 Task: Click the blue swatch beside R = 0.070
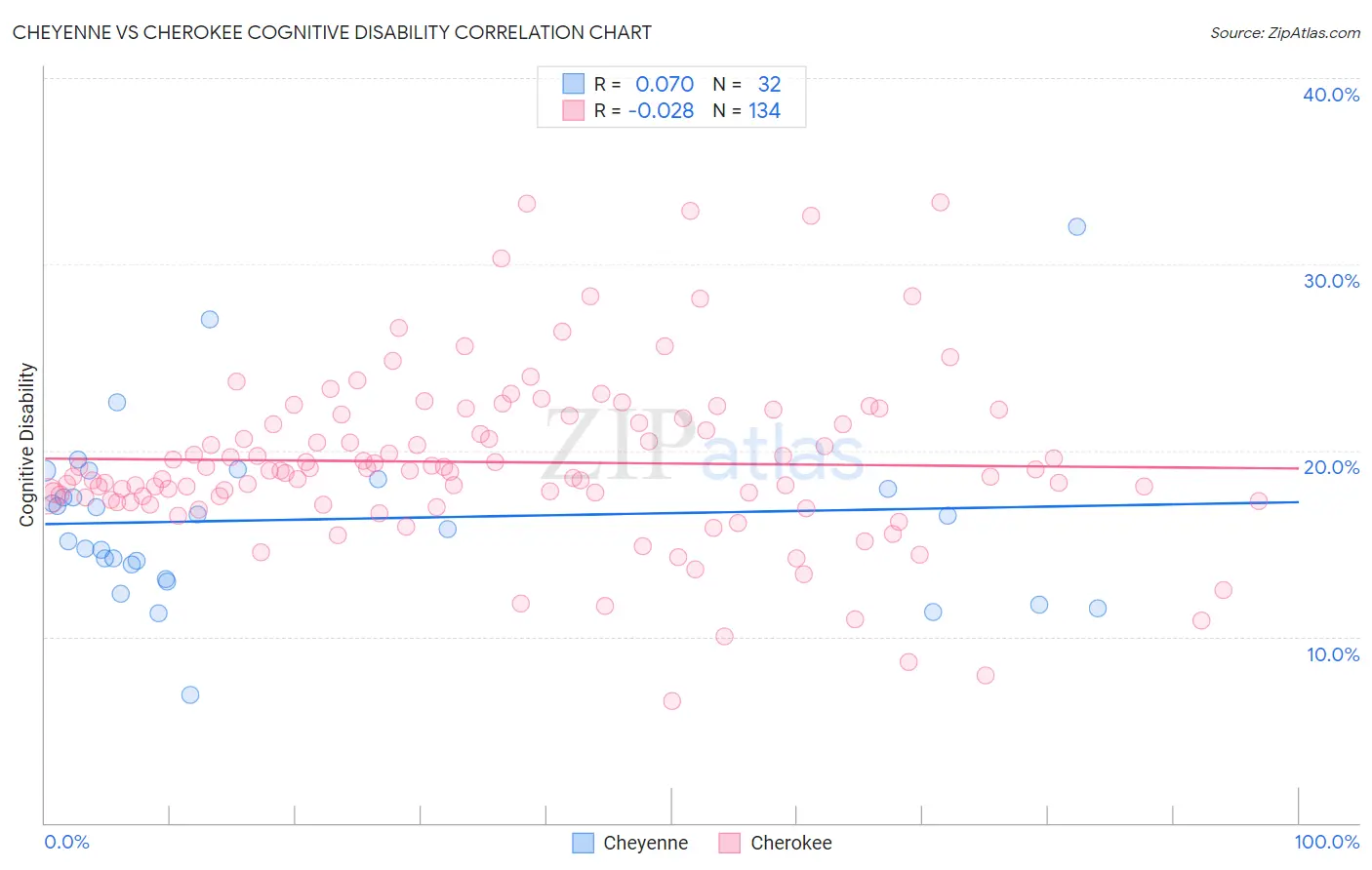tap(573, 84)
